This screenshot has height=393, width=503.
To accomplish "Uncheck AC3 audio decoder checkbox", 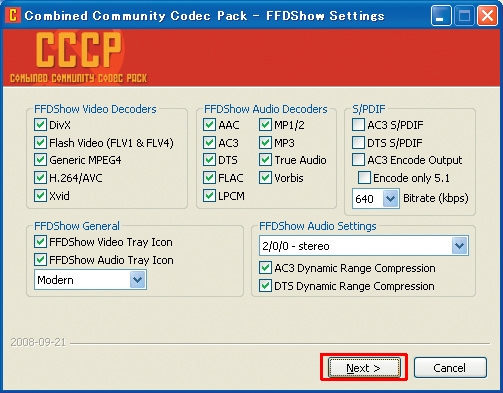I will 209,143.
